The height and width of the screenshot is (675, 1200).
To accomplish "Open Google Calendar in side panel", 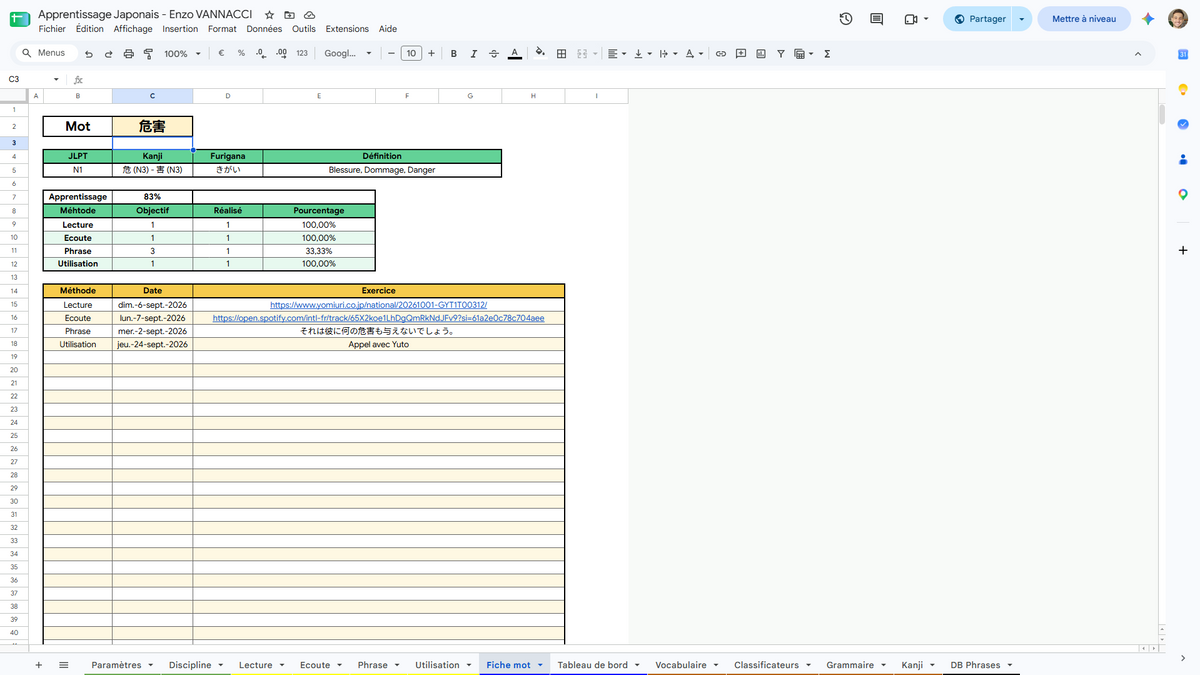I will tap(1183, 55).
